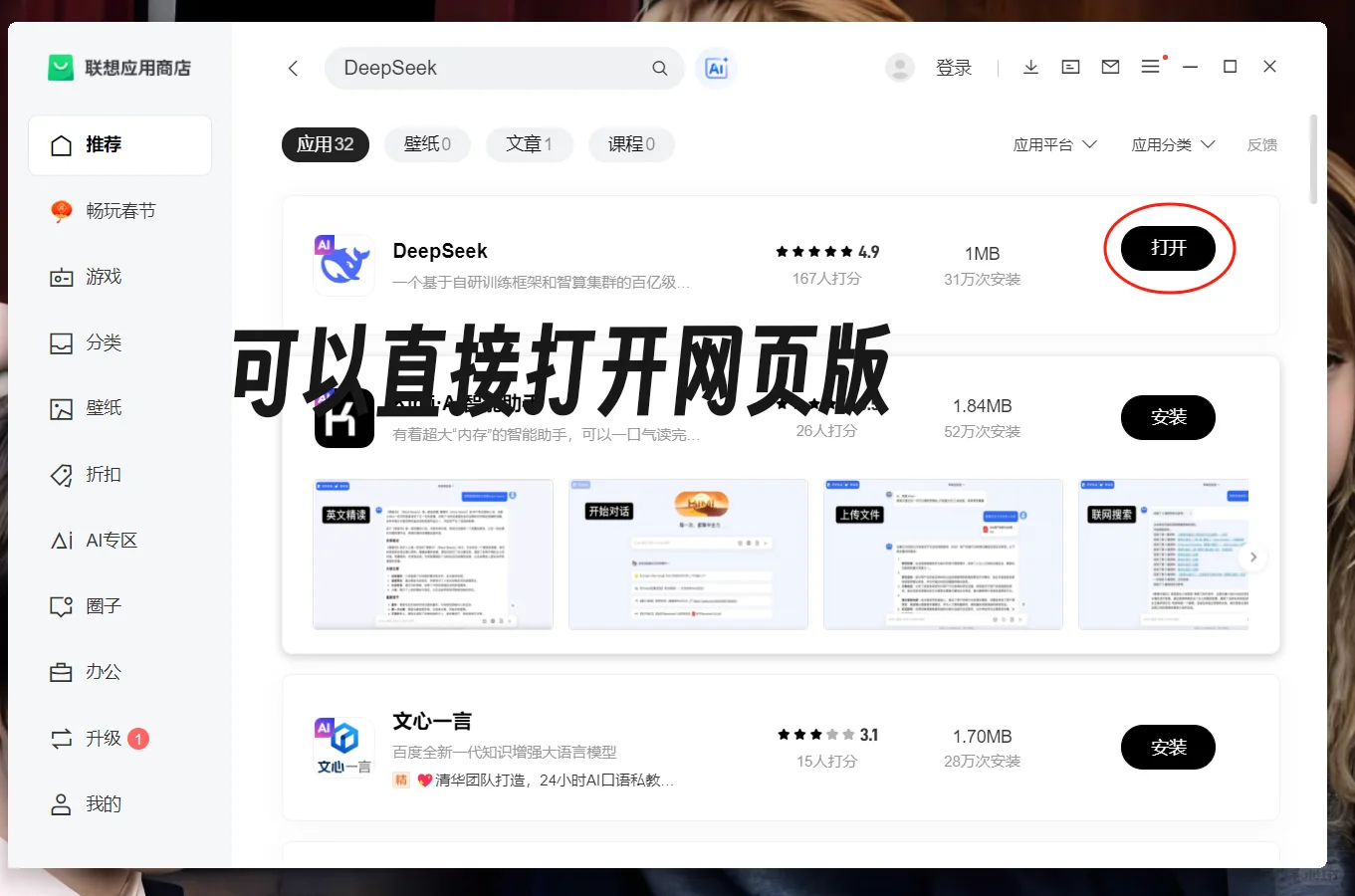1355x896 pixels.
Task: Open the 圈子 community section
Action: (103, 605)
